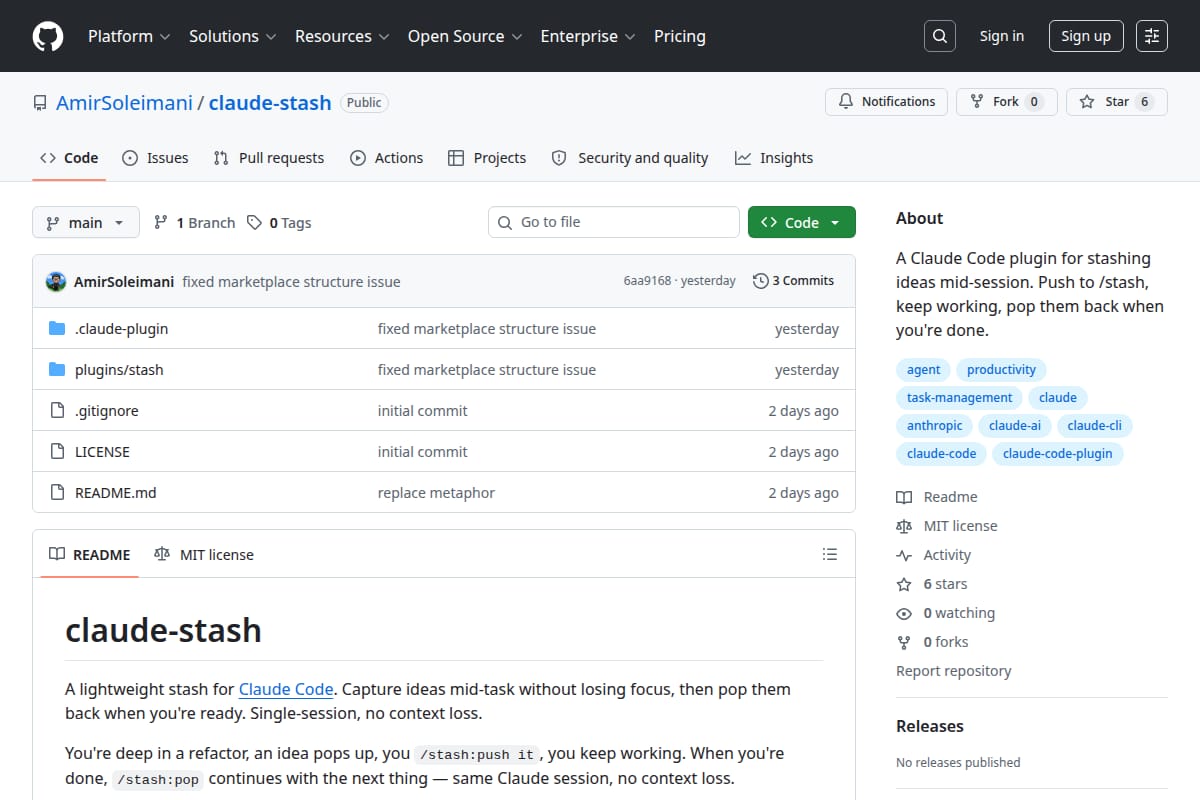Open the .claude-plugin folder
This screenshot has height=800, width=1200.
pyautogui.click(x=121, y=328)
